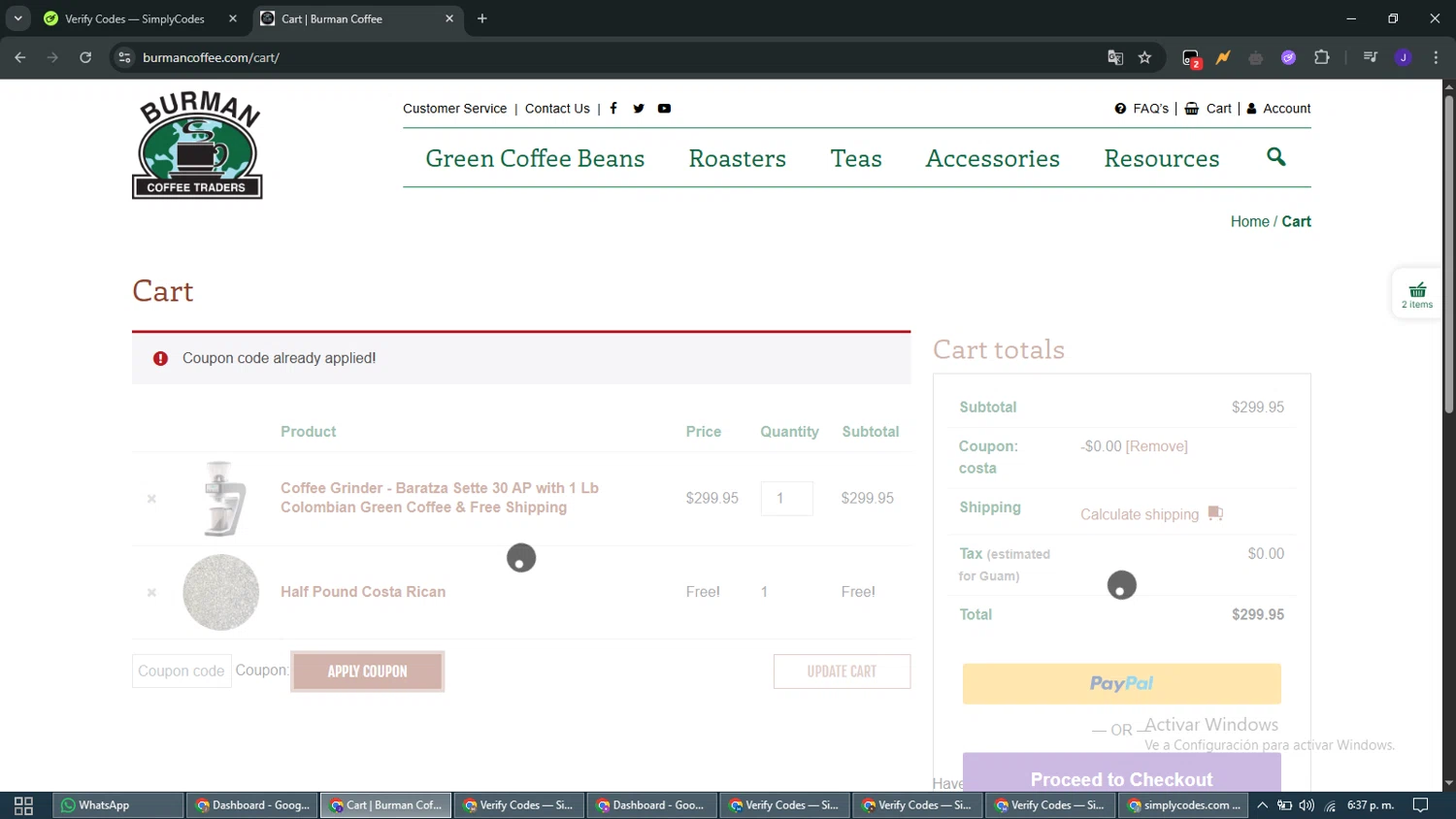Image resolution: width=1456 pixels, height=819 pixels.
Task: Open WhatsApp from the taskbar
Action: pyautogui.click(x=118, y=805)
